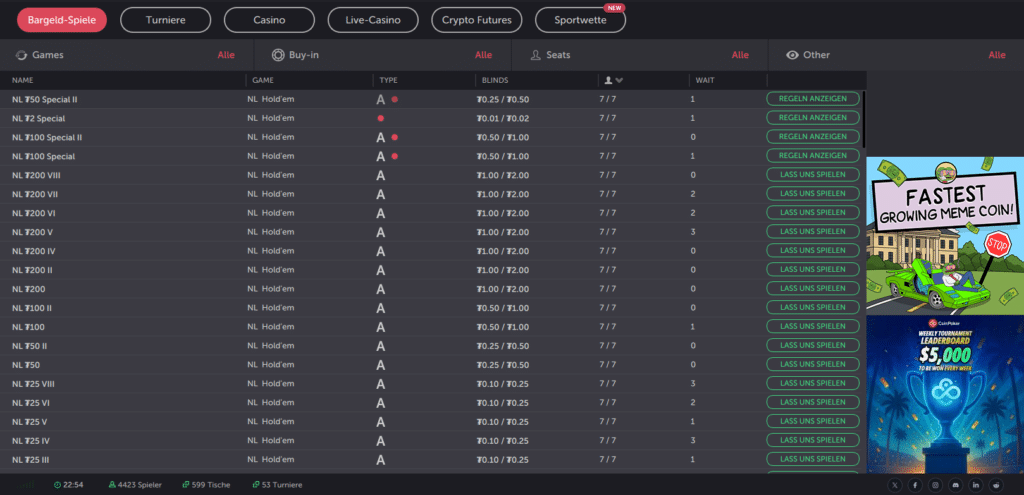This screenshot has width=1024, height=495.
Task: Click Regeln Anzeigen for NL ₮50 Special II
Action: click(x=813, y=99)
